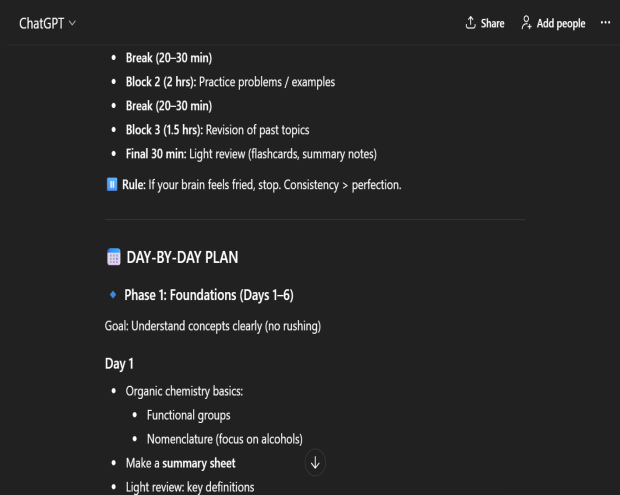Click the scroll-to-bottom arrow button
The width and height of the screenshot is (620, 495).
click(x=316, y=462)
